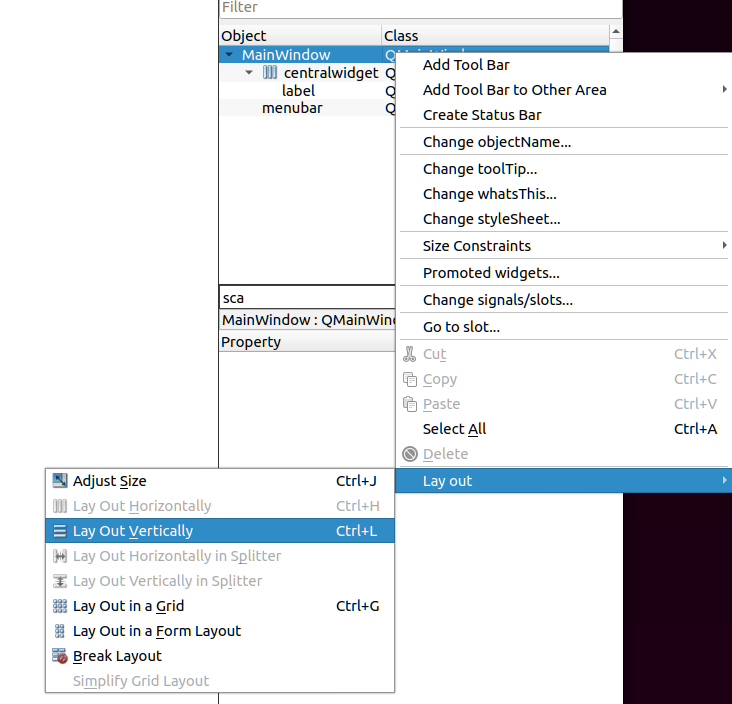Click the Lay Out in a Grid icon

60,606
